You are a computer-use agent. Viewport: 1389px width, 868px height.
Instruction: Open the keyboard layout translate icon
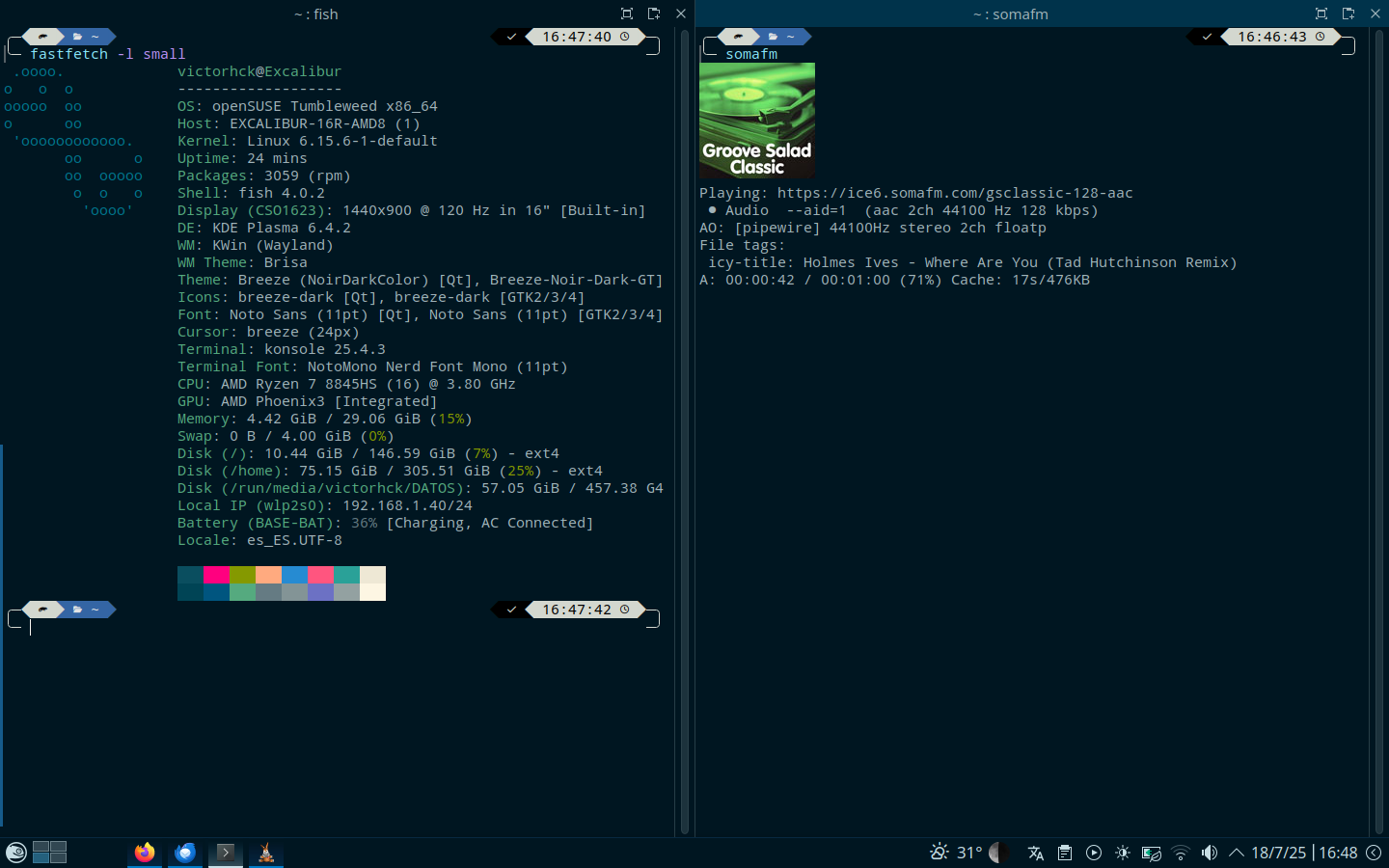pos(1036,853)
